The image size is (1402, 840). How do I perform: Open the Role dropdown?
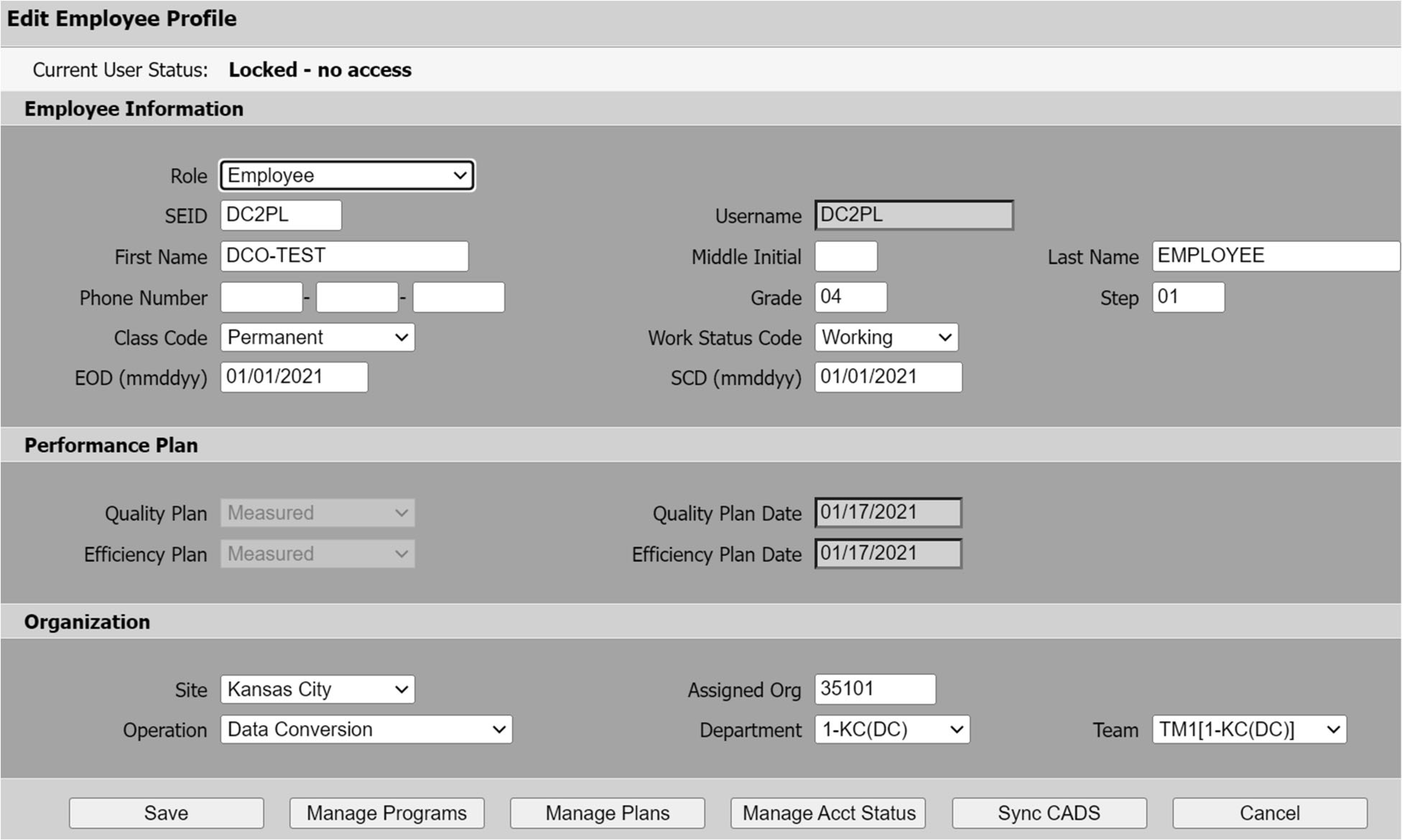coord(347,176)
